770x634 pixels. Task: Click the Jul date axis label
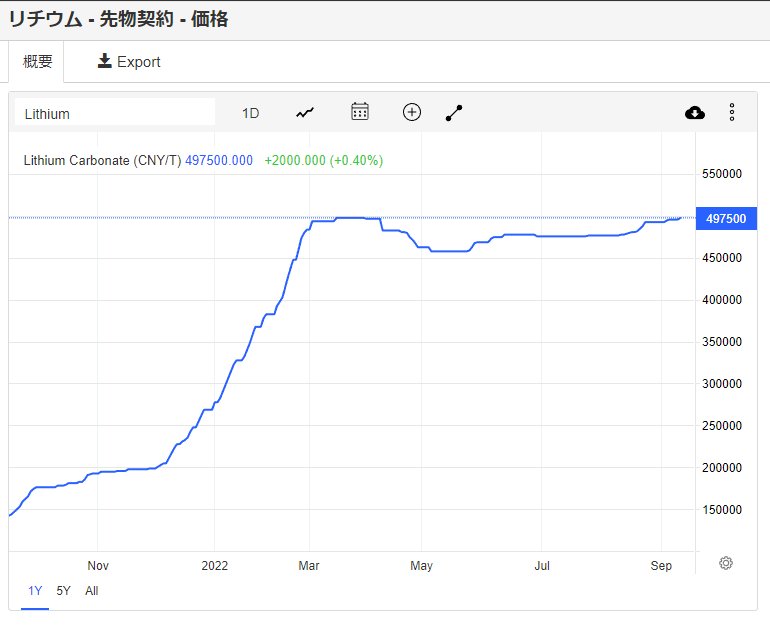pos(542,566)
